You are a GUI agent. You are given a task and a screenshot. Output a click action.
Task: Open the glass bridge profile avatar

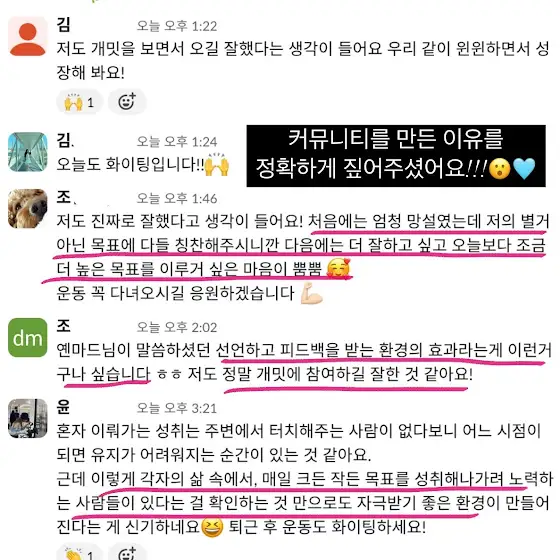[x=28, y=152]
